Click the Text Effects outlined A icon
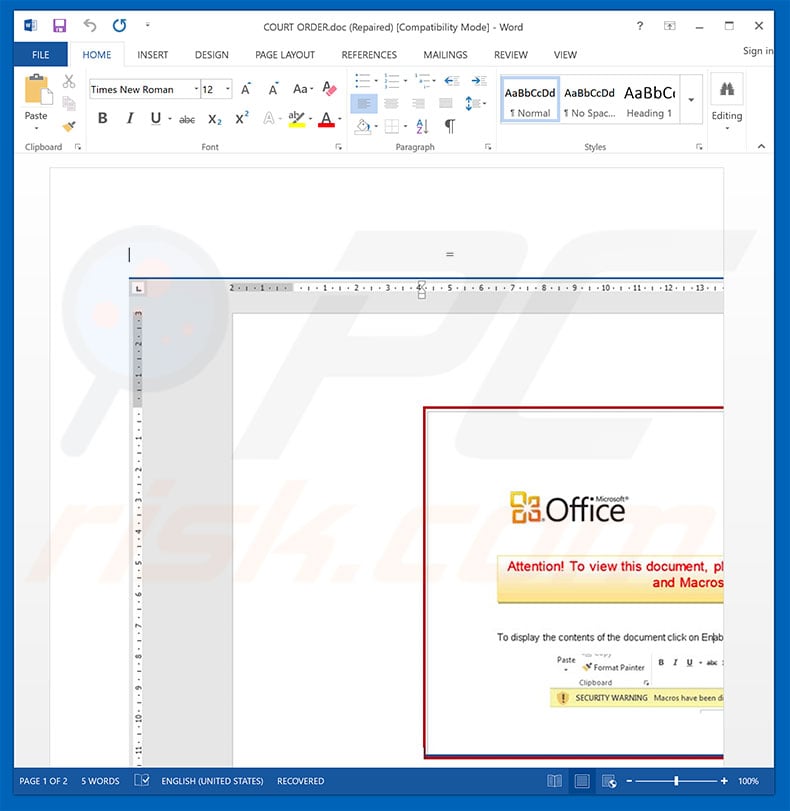Screen dimensions: 790x811 269,118
